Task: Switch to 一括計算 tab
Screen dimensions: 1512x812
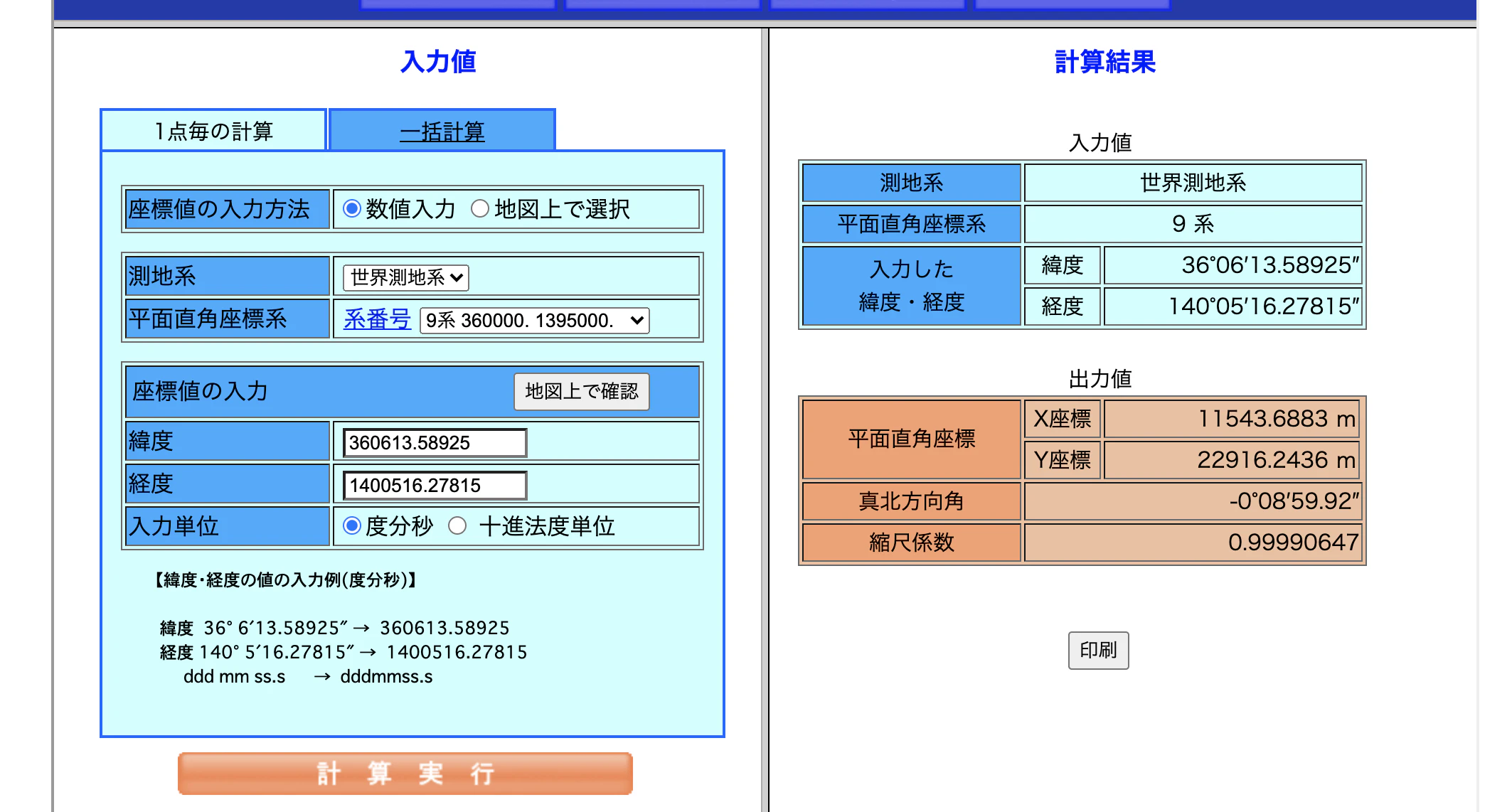Action: 442,132
